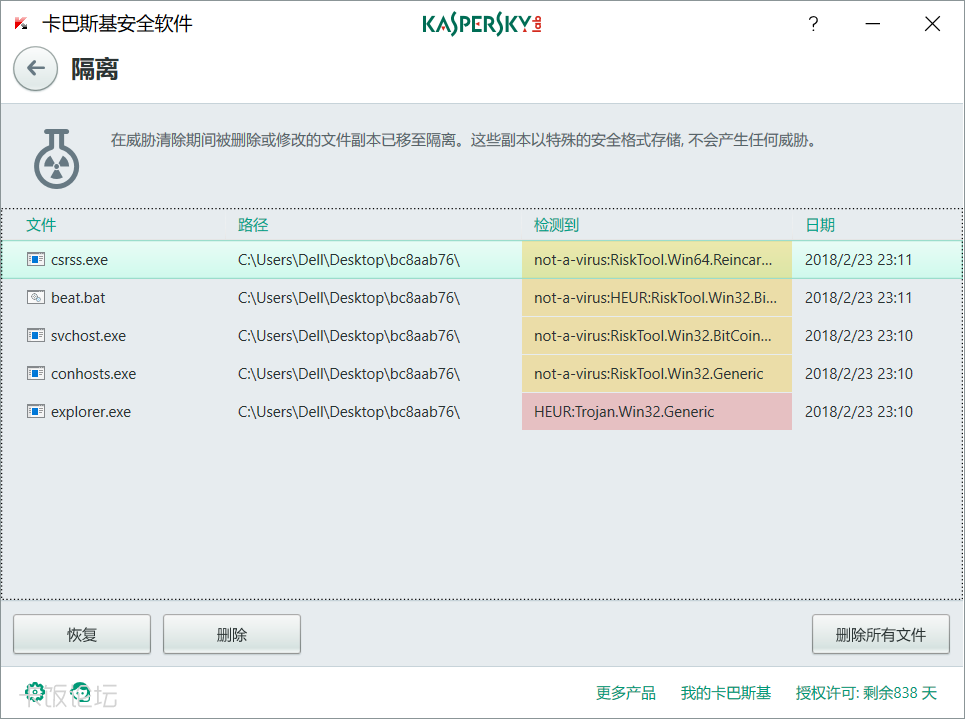The image size is (965, 719).
Task: Click the back arrow button
Action: [x=36, y=69]
